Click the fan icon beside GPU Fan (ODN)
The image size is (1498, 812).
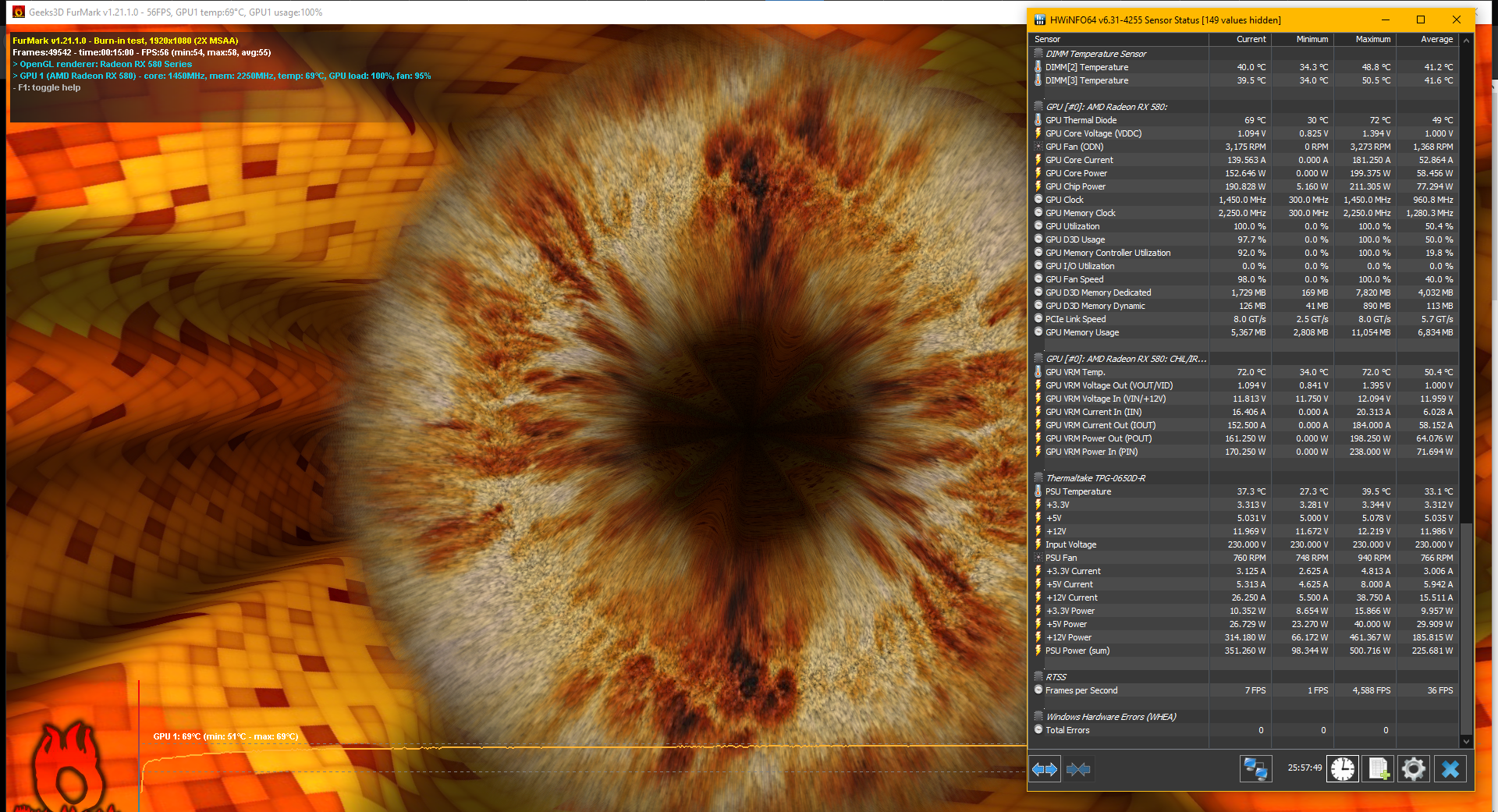tap(1038, 147)
